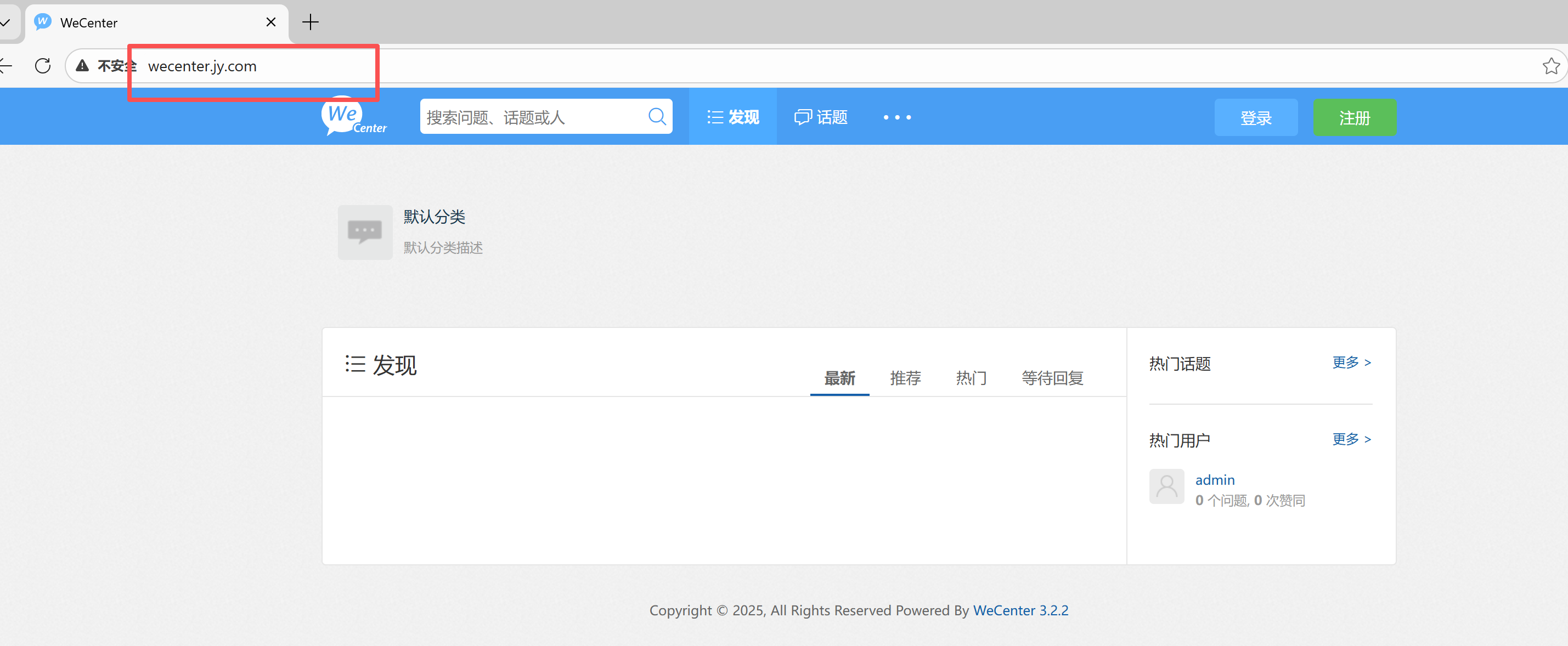The image size is (1568, 646).
Task: Select the 等待回复 tab
Action: [1052, 378]
